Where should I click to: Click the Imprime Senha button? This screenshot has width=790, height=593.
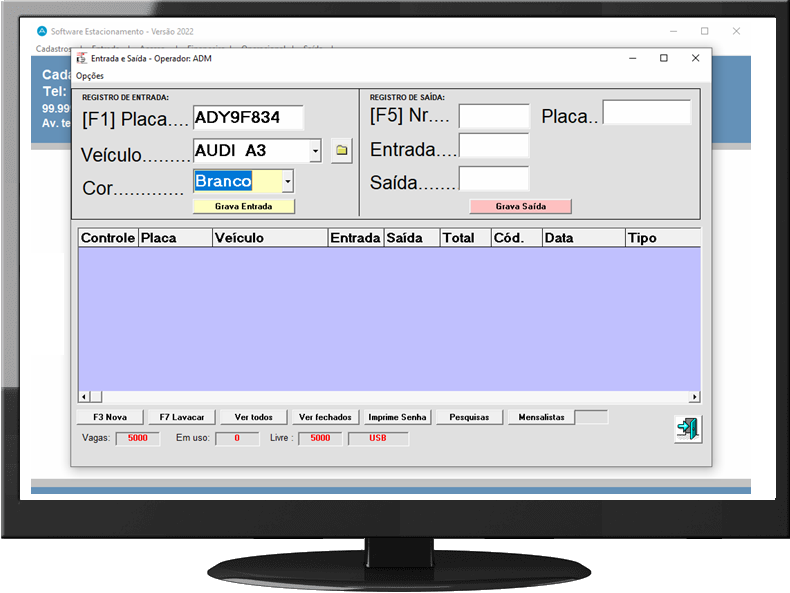(397, 417)
